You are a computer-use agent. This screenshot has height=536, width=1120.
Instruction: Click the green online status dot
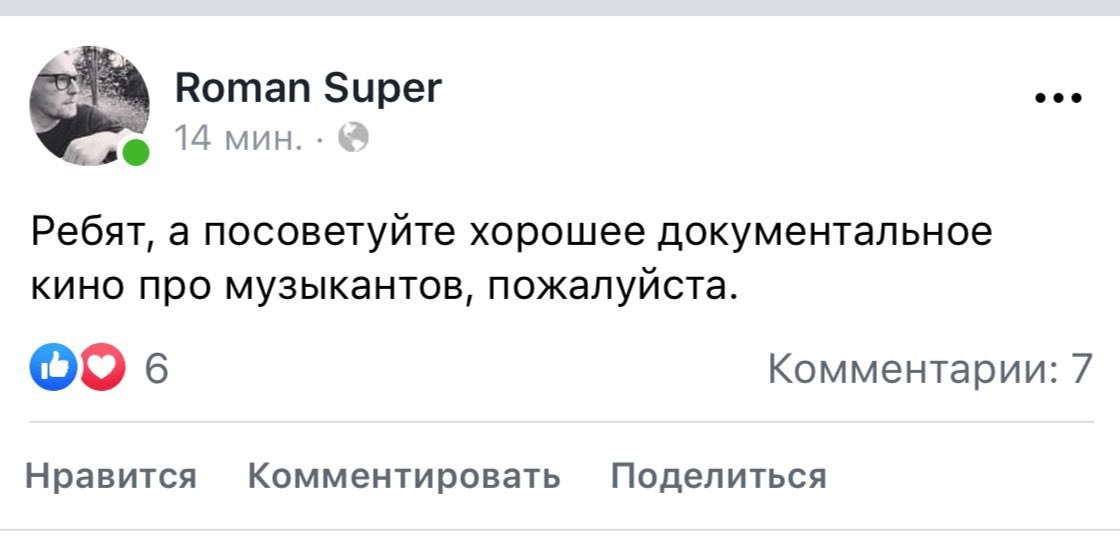pyautogui.click(x=135, y=153)
